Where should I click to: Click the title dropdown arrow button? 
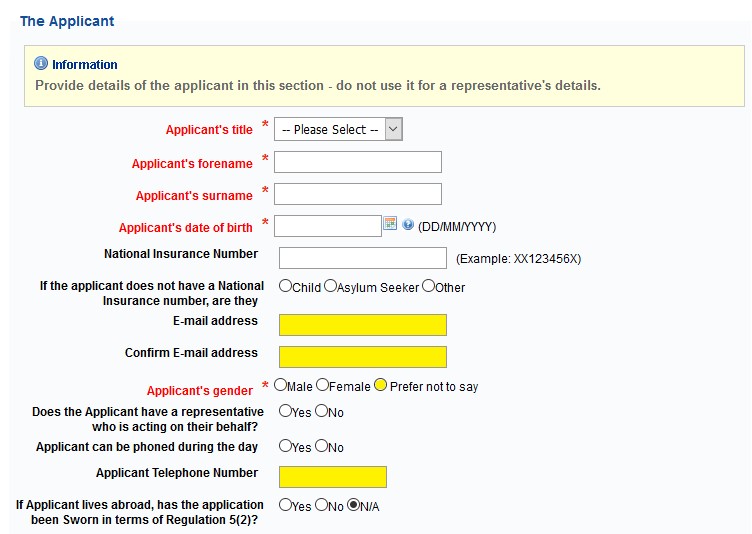click(393, 129)
